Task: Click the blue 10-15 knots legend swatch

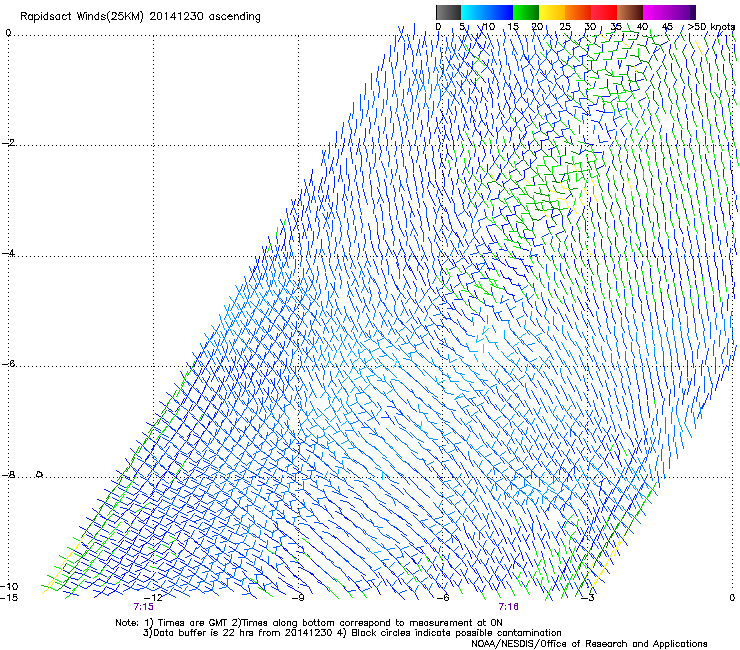Action: pos(500,12)
